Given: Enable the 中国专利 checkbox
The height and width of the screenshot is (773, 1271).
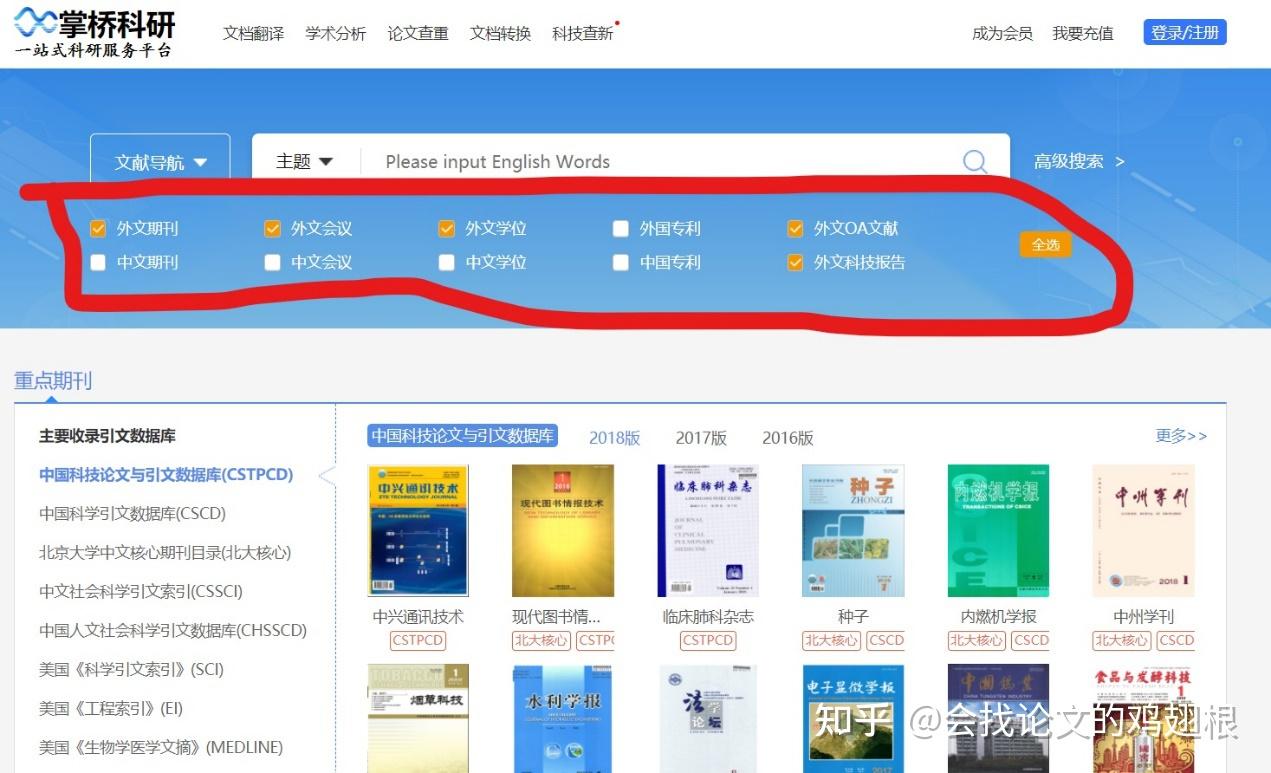Looking at the screenshot, I should pyautogui.click(x=620, y=262).
